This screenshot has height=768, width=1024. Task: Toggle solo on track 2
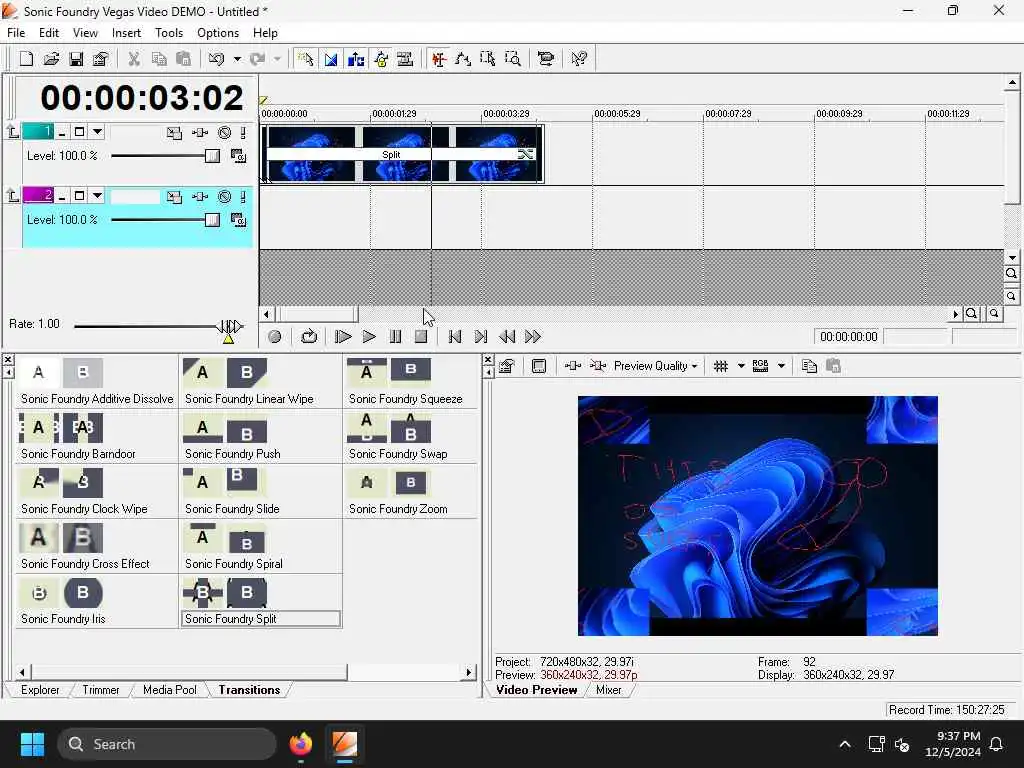click(x=243, y=197)
